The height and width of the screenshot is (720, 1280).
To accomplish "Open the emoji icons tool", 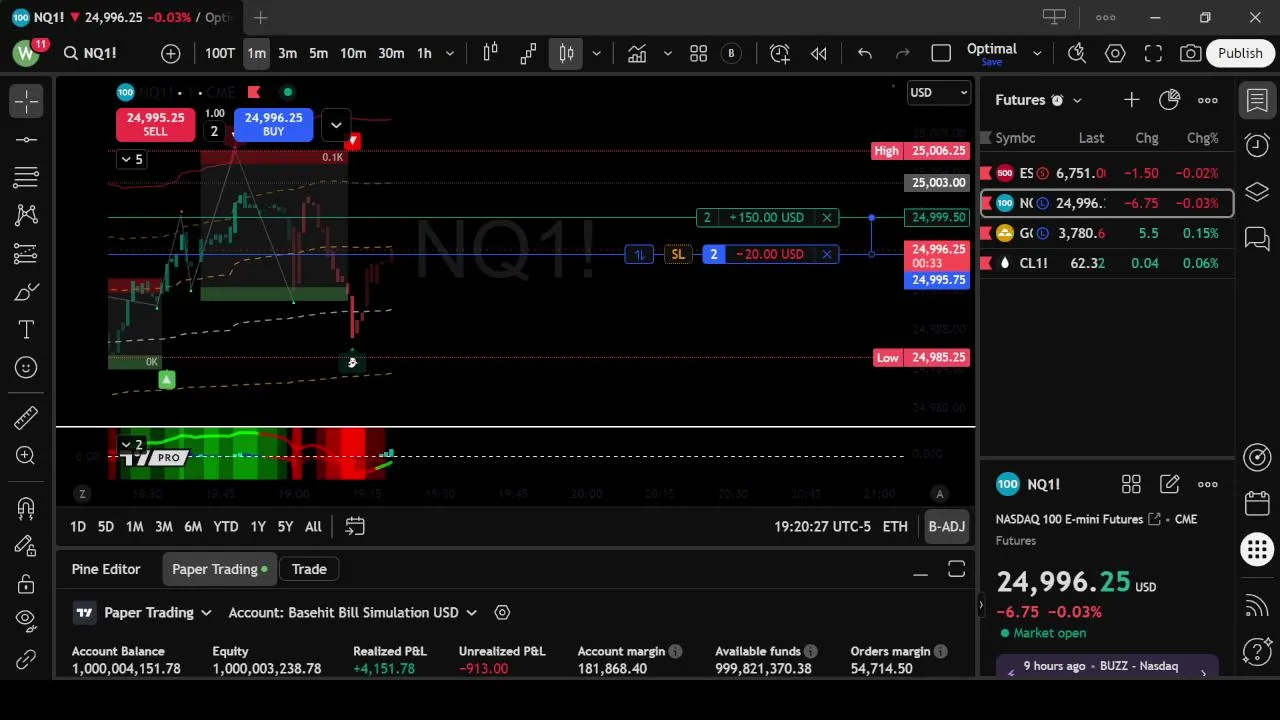I will (26, 368).
